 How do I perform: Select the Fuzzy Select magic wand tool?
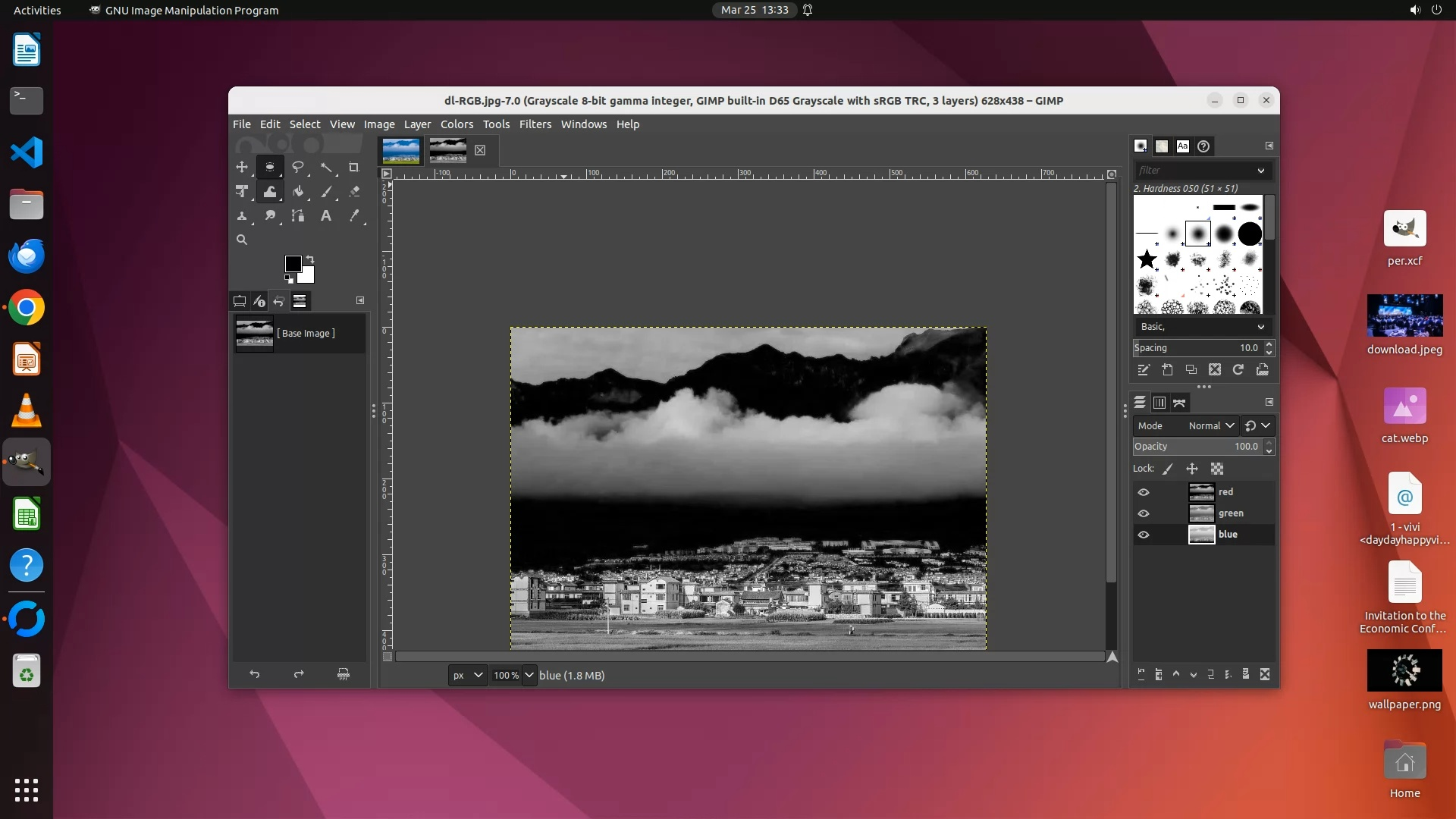tap(326, 167)
